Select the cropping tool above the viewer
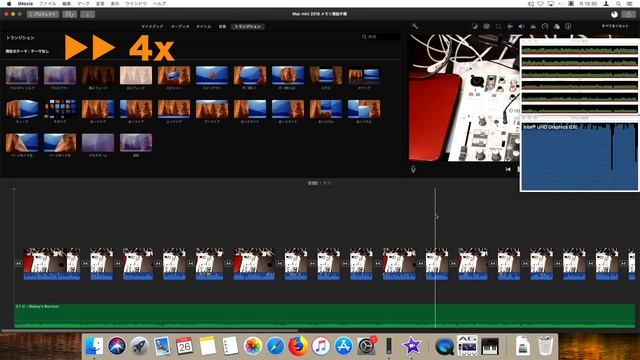Screen dimensions: 640x360 498,27
